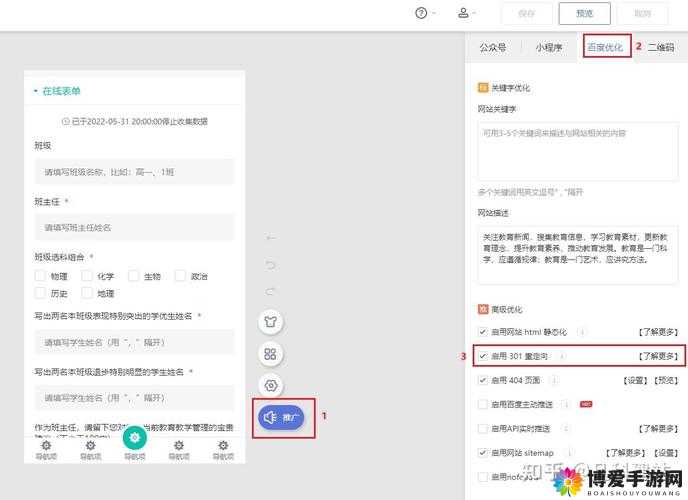Click the undo icon
Viewport: 688px width, 500px height.
(x=271, y=265)
